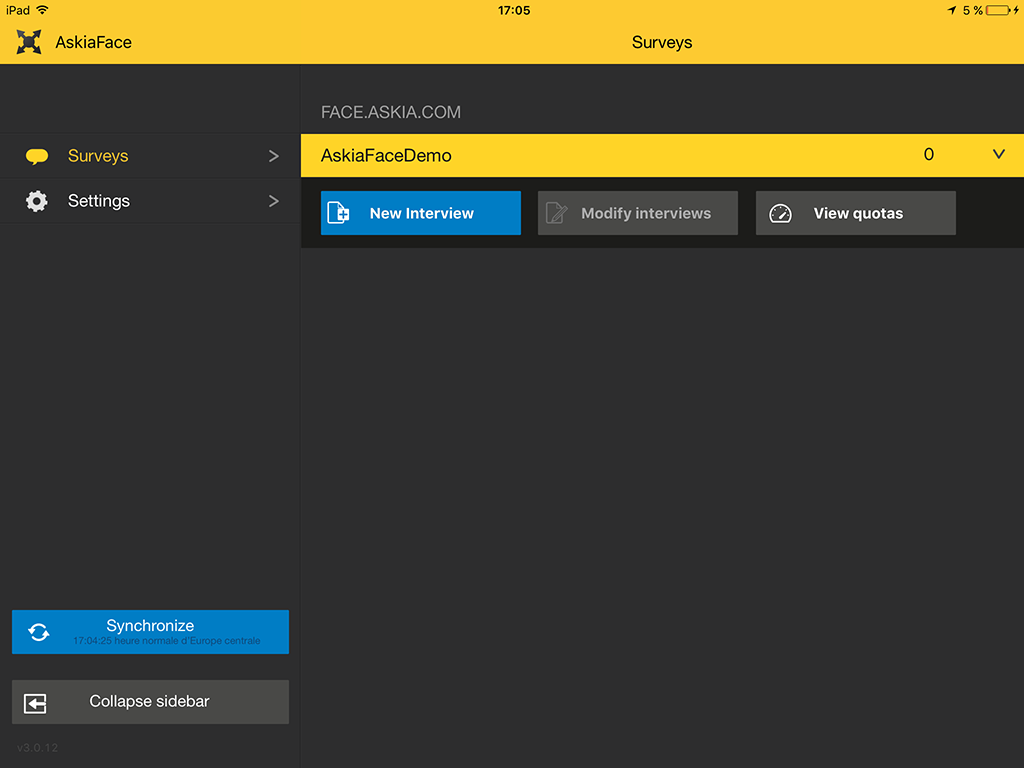The image size is (1024, 768).
Task: Click the New Interview document-plus icon
Action: click(x=338, y=213)
